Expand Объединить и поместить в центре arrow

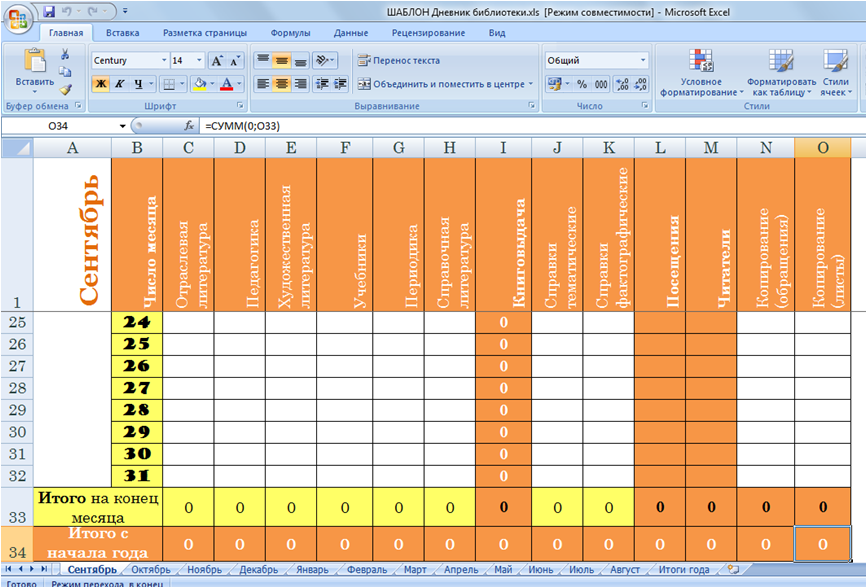click(x=530, y=84)
